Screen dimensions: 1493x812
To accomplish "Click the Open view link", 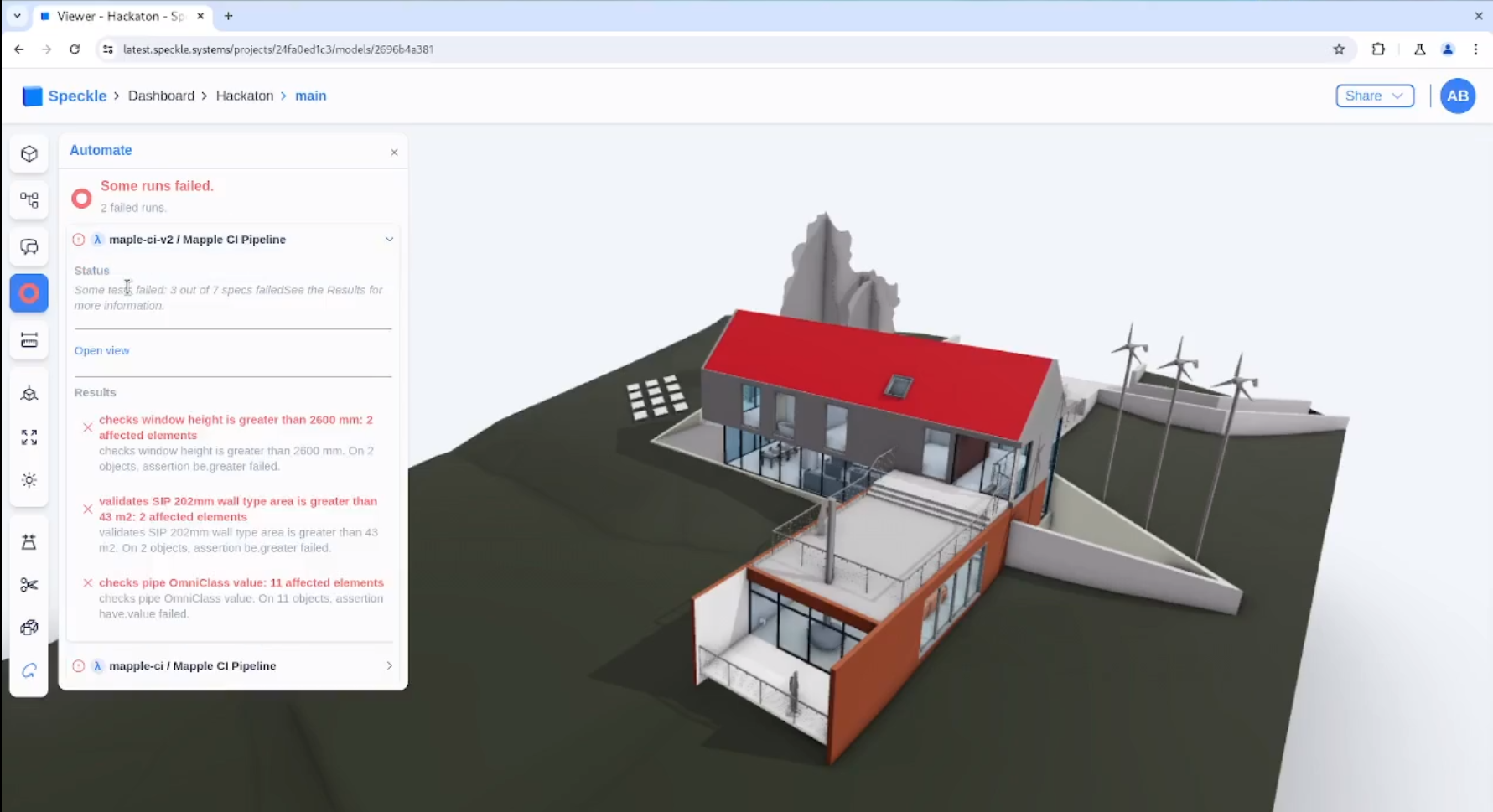I will [x=101, y=350].
